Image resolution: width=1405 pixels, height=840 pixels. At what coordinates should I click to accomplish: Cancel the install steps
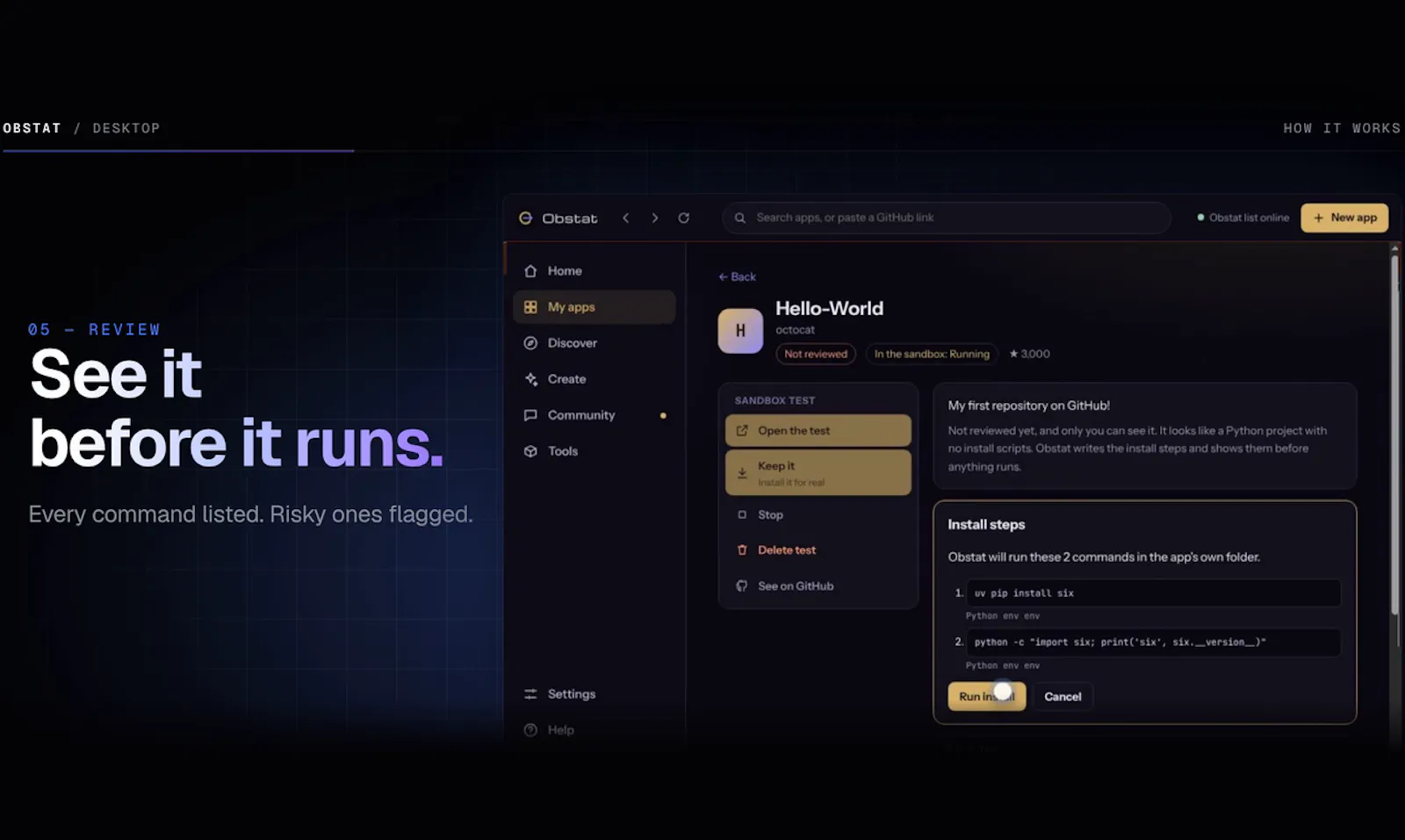point(1063,697)
